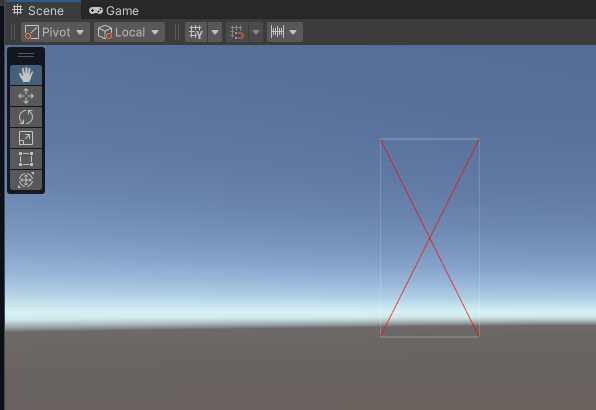This screenshot has width=596, height=410.
Task: Select the Transform tool
Action: coord(26,180)
